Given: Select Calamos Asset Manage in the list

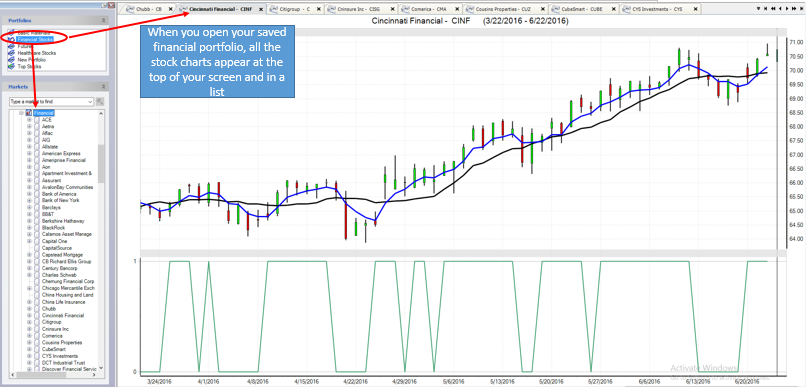Looking at the screenshot, I should [x=67, y=234].
